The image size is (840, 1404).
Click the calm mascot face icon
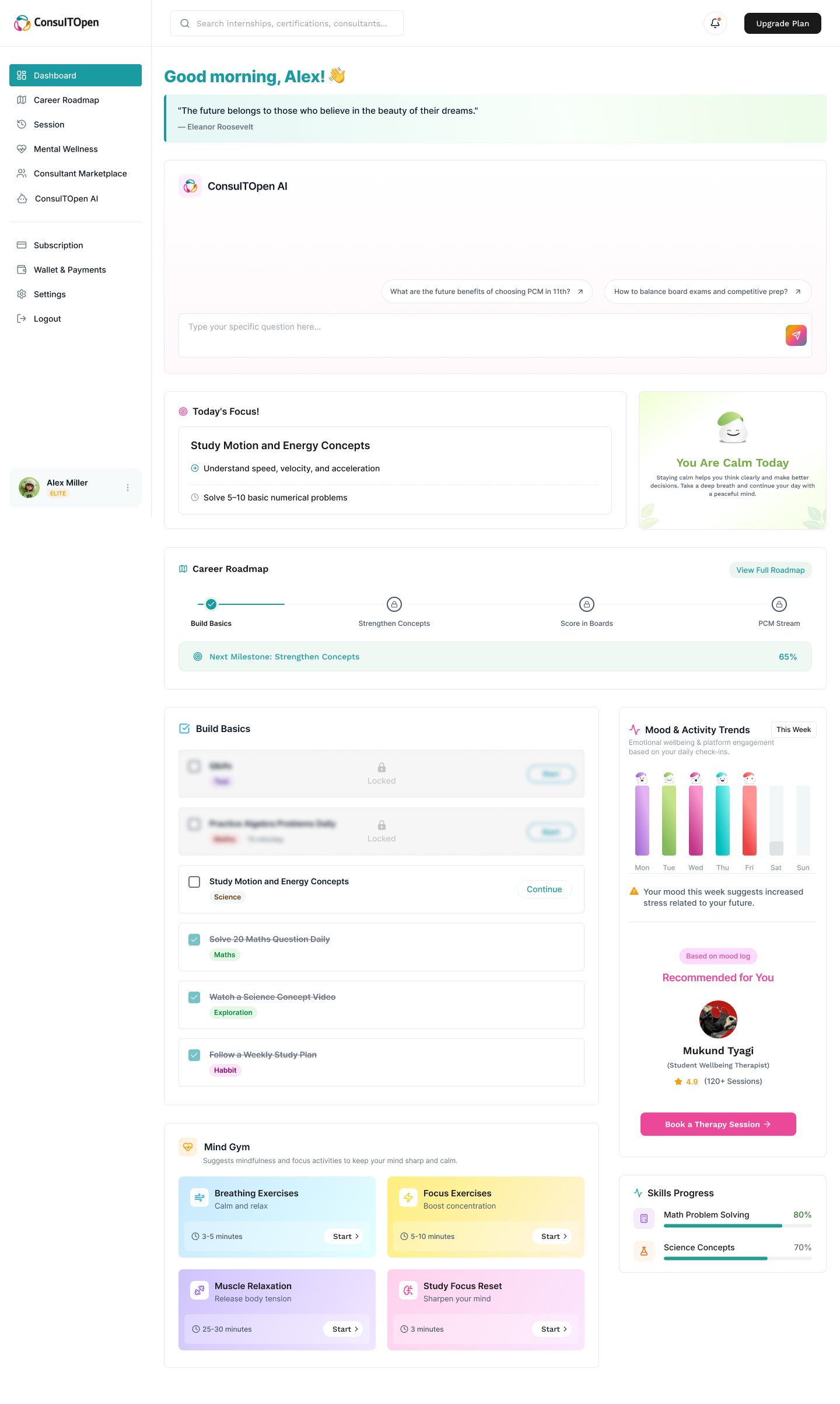click(x=733, y=428)
